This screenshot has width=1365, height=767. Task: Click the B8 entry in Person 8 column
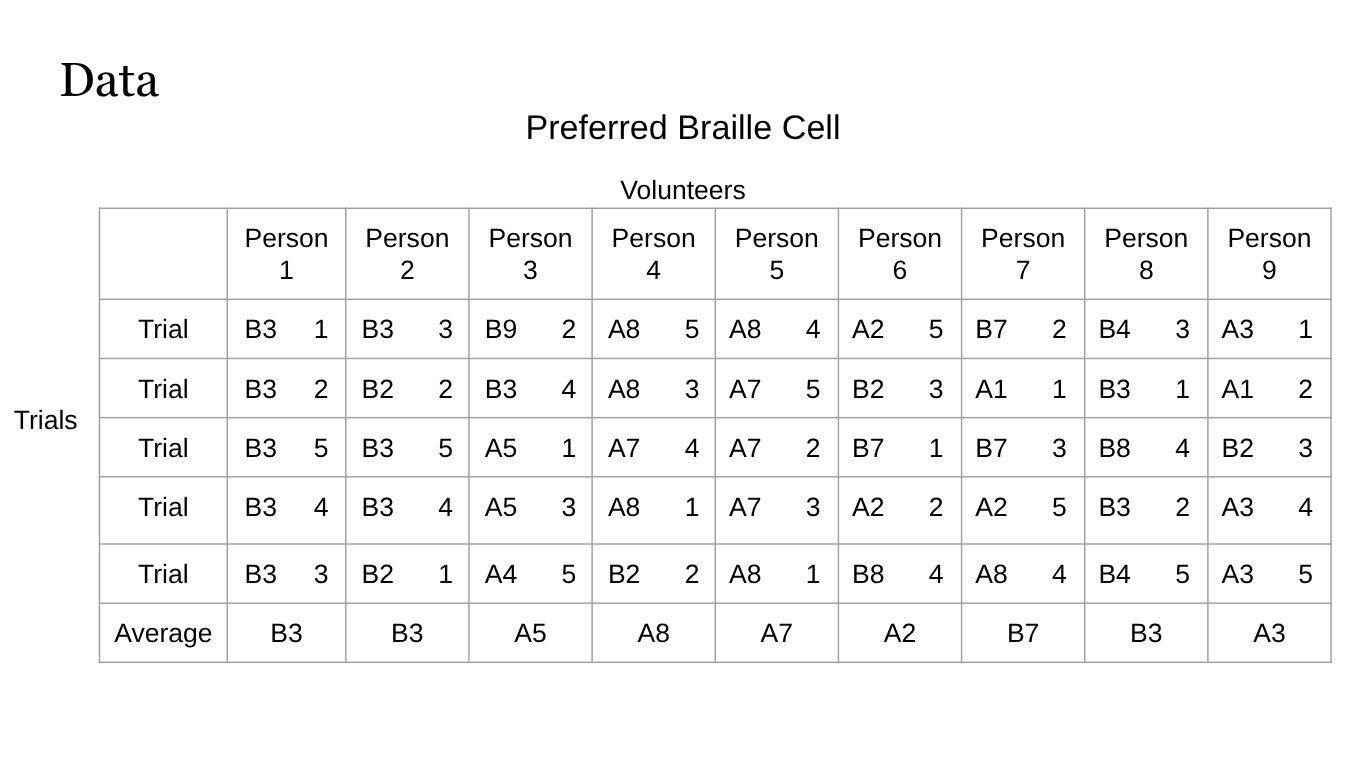pos(1114,448)
